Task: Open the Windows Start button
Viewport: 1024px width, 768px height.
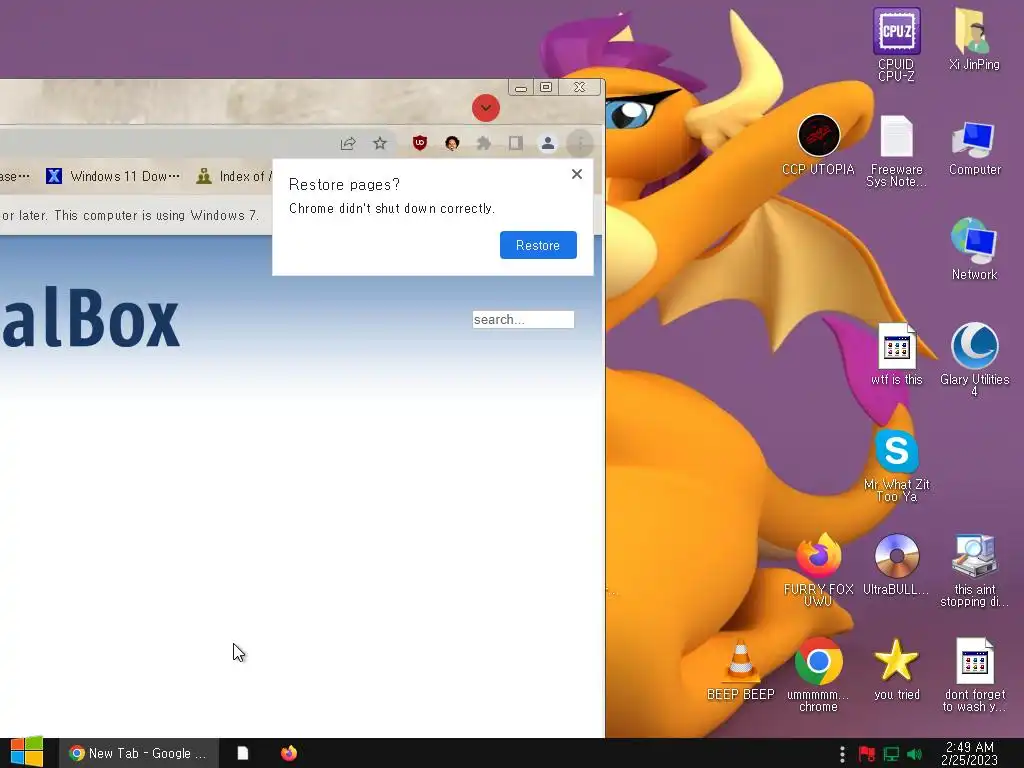Action: [x=27, y=752]
